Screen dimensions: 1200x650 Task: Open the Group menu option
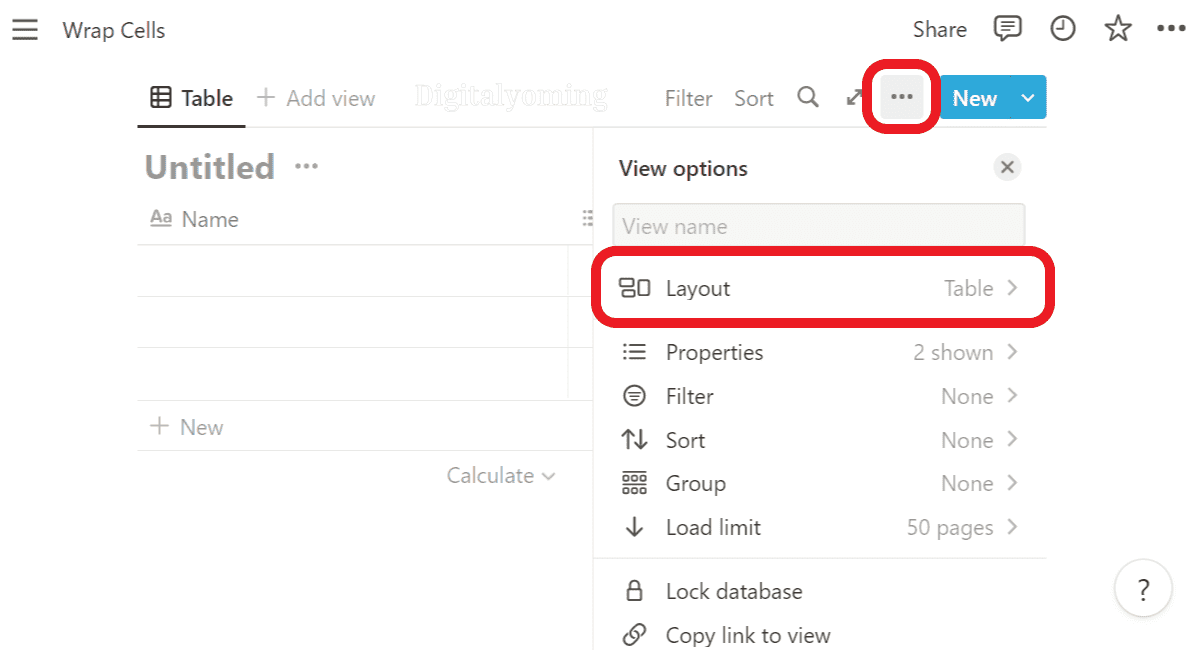[x=818, y=484]
